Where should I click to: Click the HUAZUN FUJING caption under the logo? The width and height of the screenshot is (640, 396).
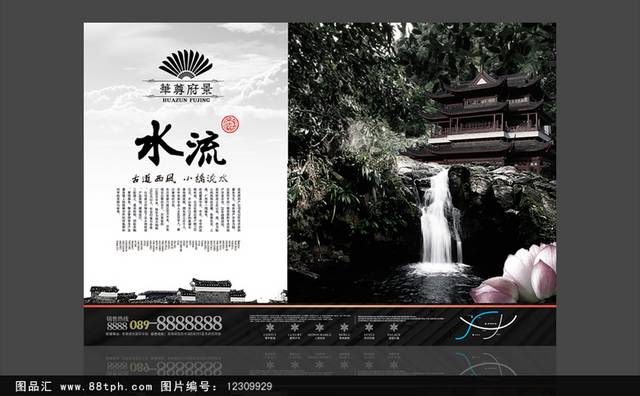(186, 100)
